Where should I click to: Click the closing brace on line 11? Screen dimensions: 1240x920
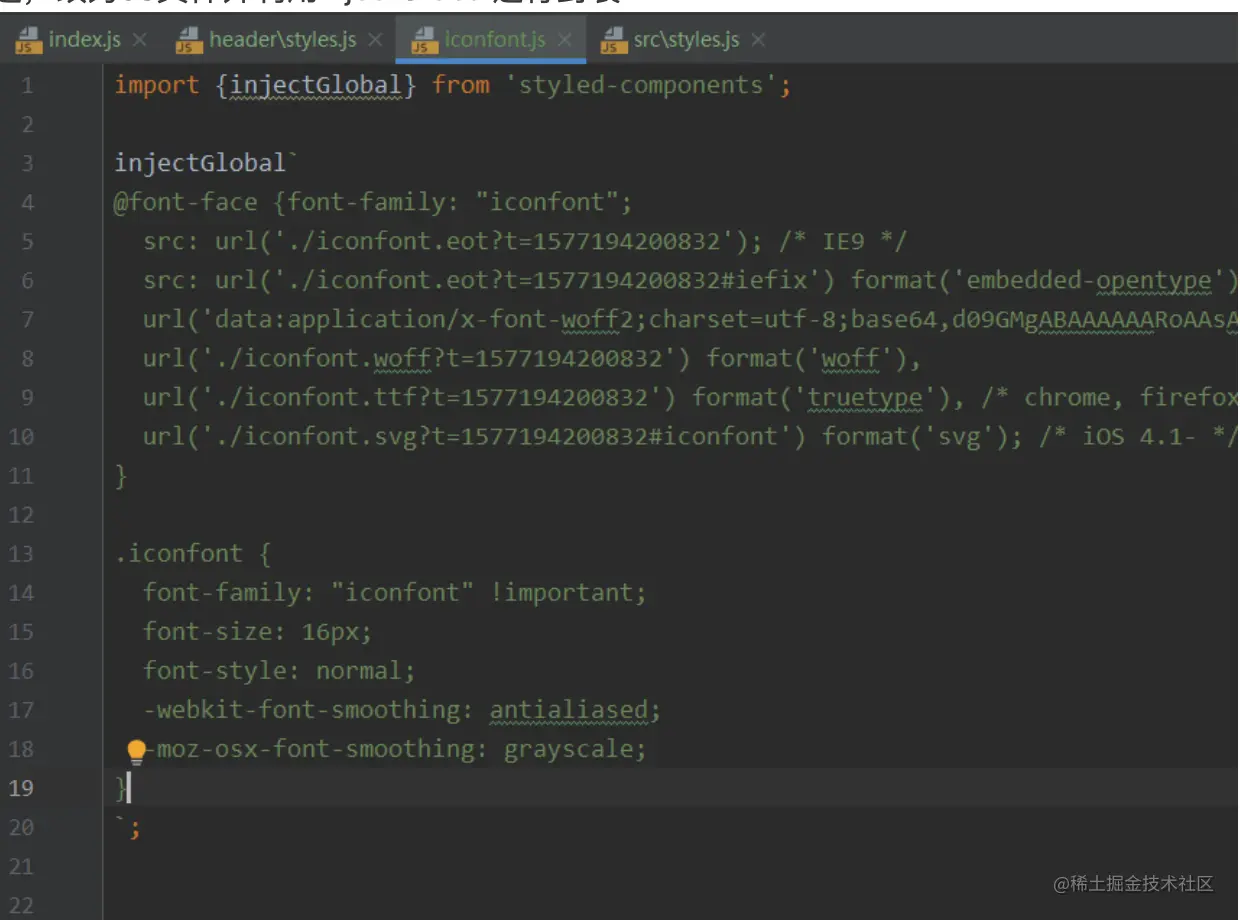click(121, 475)
